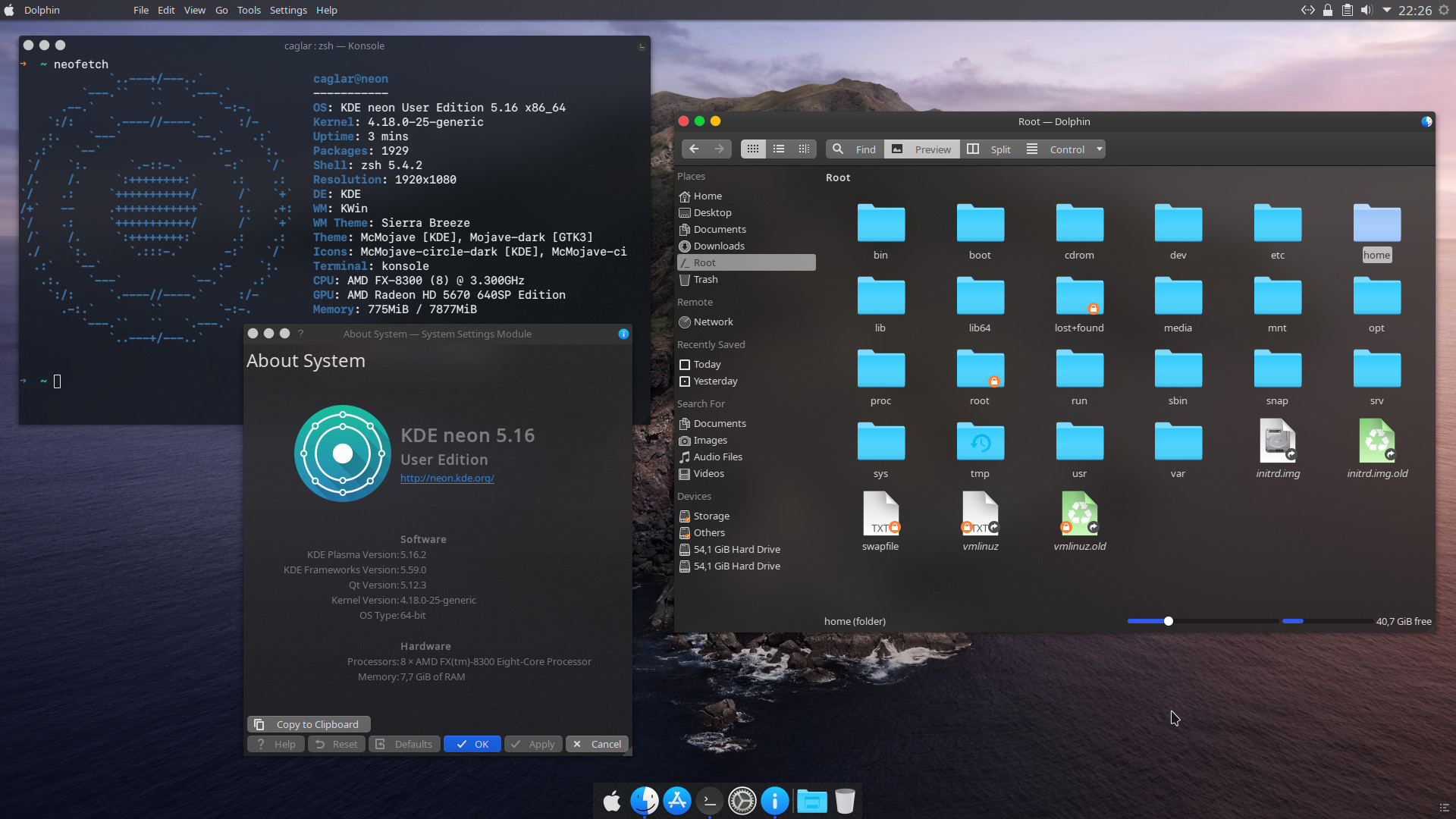The height and width of the screenshot is (819, 1456).
Task: Expand the system tray hidden icons arrow
Action: pyautogui.click(x=1387, y=10)
